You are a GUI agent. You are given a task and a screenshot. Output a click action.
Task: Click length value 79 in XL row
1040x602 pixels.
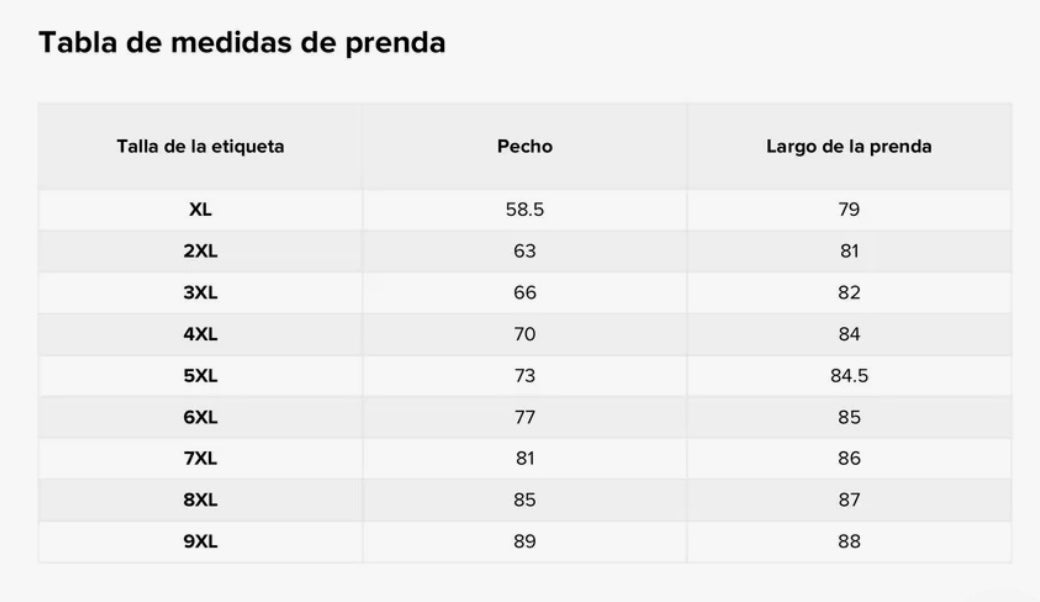click(x=849, y=210)
